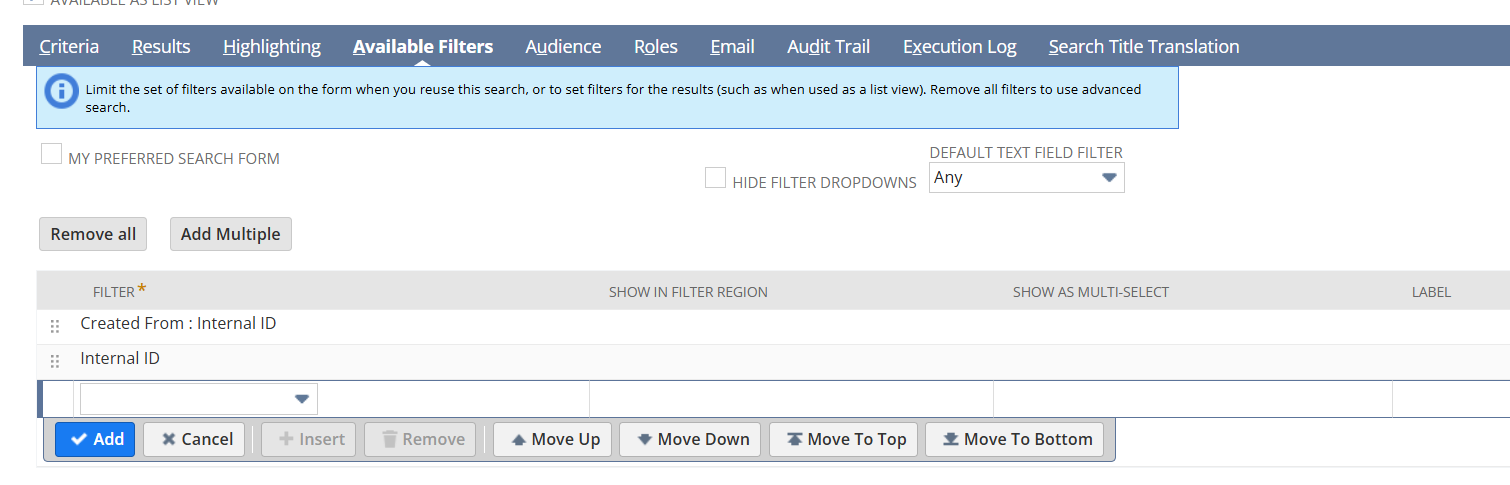Select the Created From : Internal ID row

pos(178,324)
